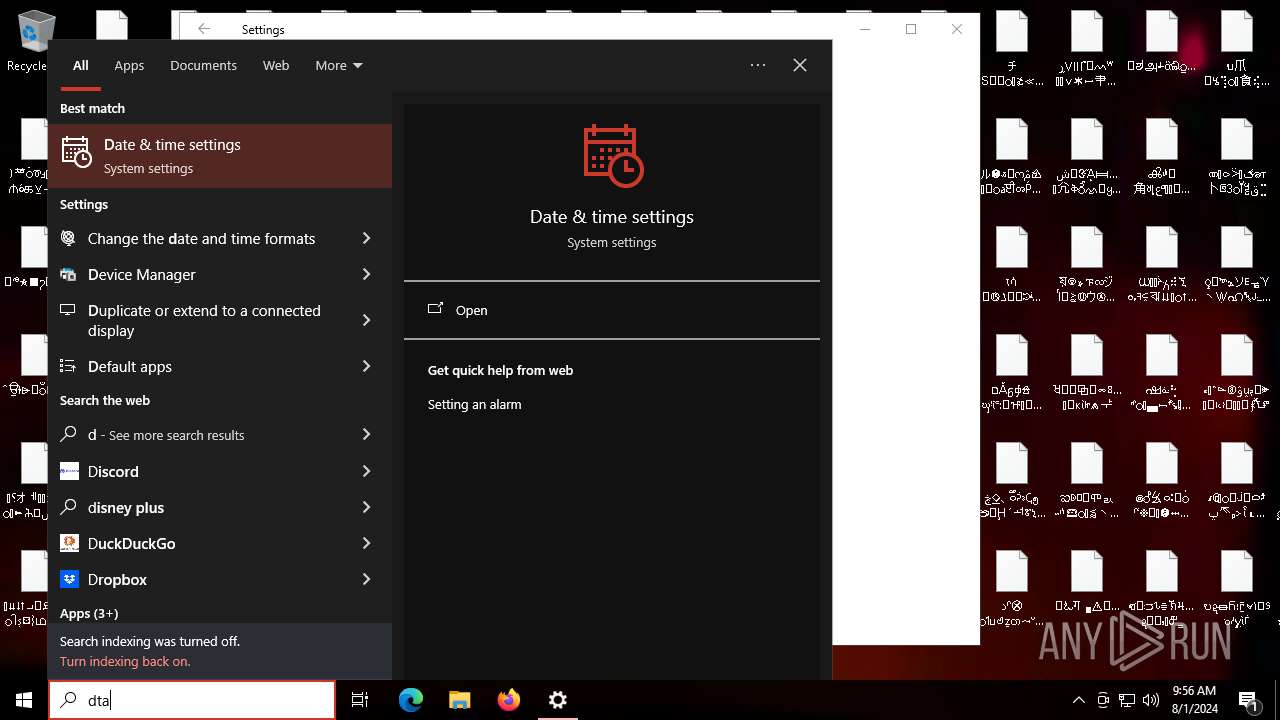
Task: Launch Microsoft Edge from taskbar
Action: pyautogui.click(x=411, y=700)
